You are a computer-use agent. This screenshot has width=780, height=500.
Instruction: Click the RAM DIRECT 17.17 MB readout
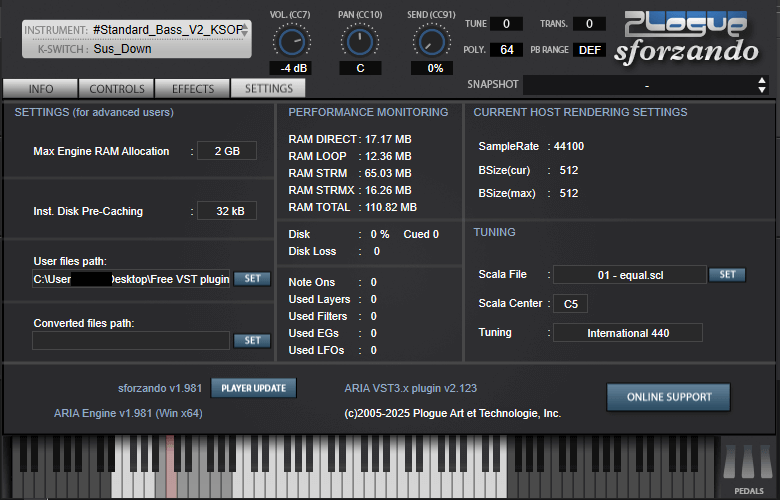click(350, 139)
